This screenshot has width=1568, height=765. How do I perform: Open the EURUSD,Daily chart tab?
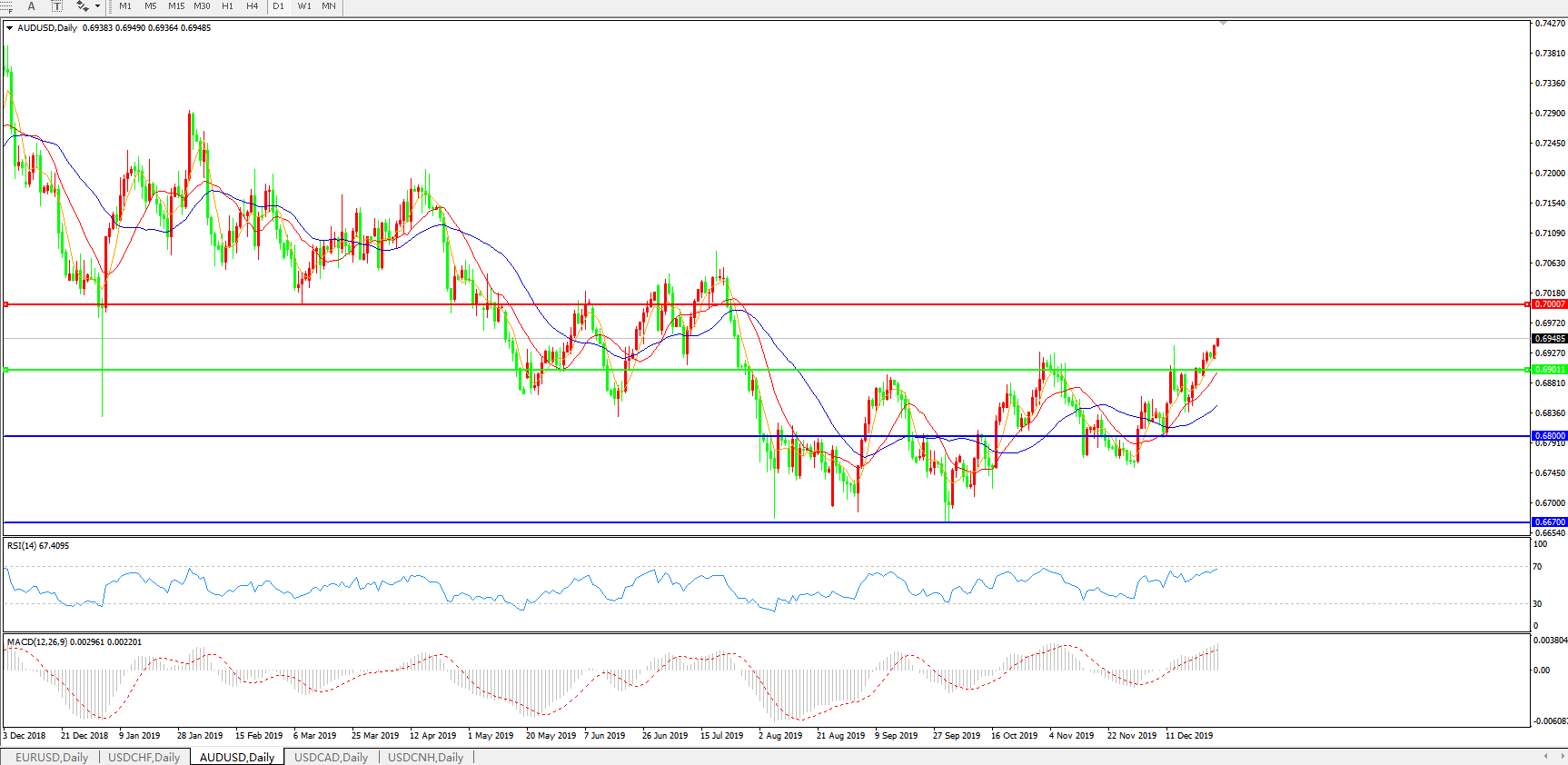click(52, 757)
